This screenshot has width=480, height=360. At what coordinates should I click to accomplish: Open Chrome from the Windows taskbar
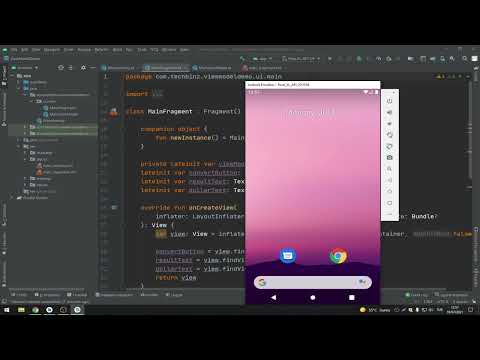[x=35, y=310]
